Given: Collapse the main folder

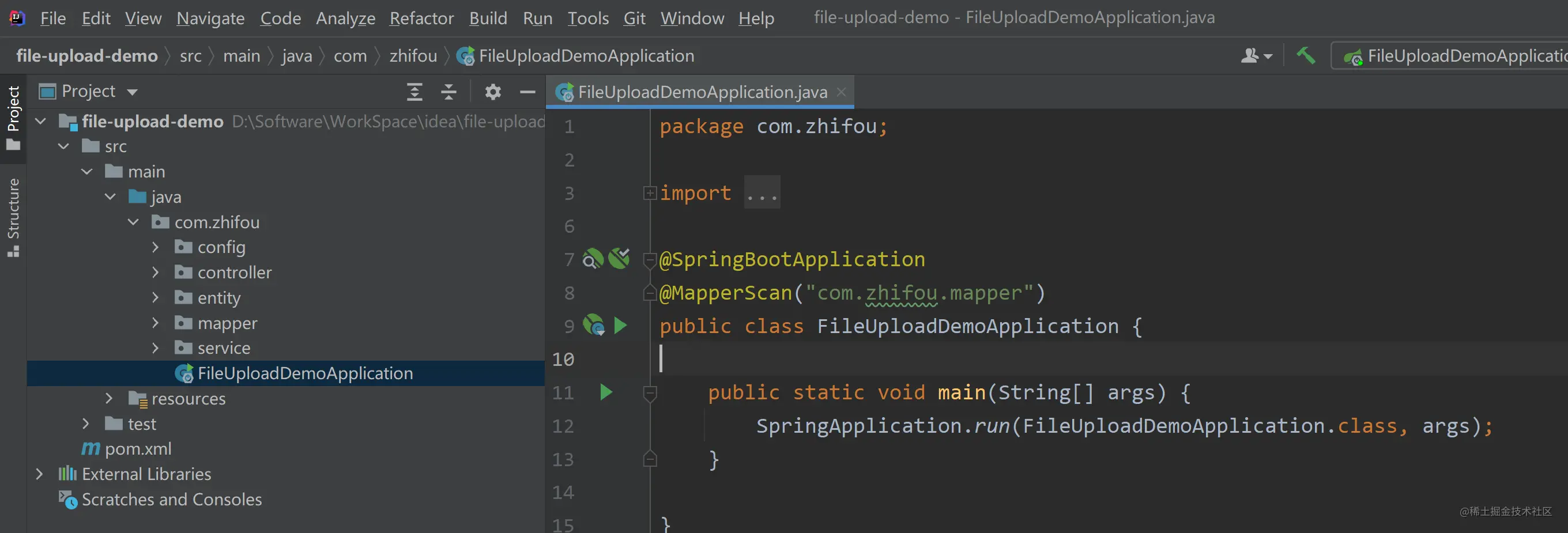Looking at the screenshot, I should click(x=86, y=172).
